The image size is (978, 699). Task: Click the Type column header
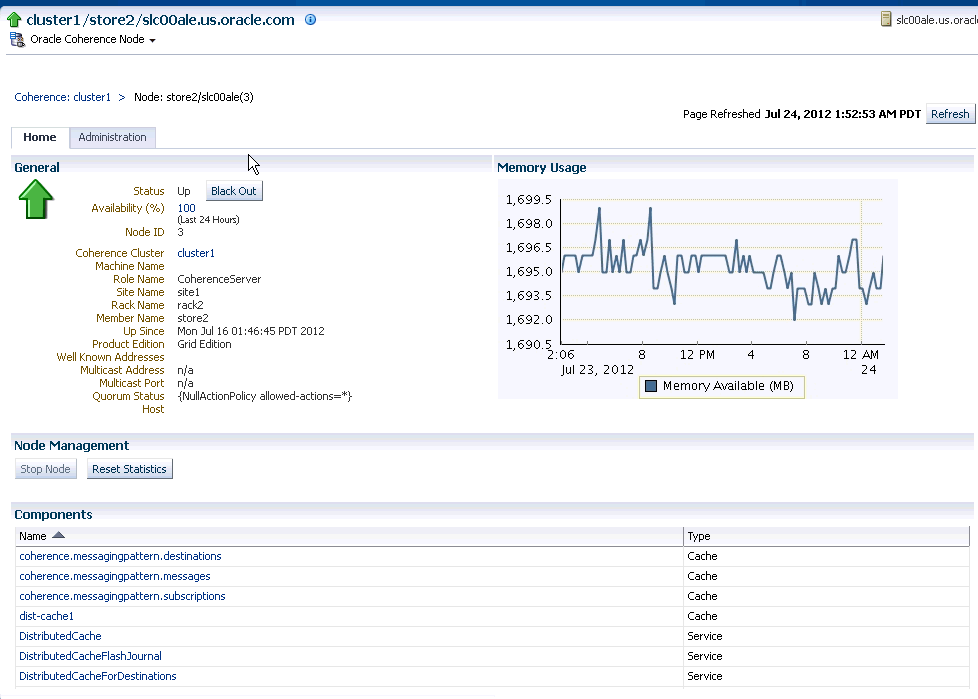826,536
